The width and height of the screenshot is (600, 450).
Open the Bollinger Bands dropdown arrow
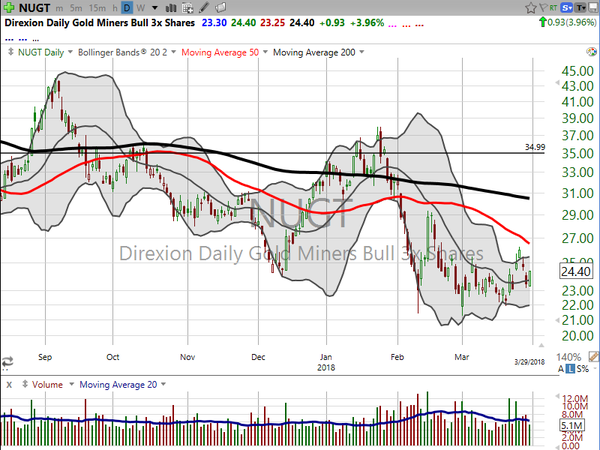point(173,52)
